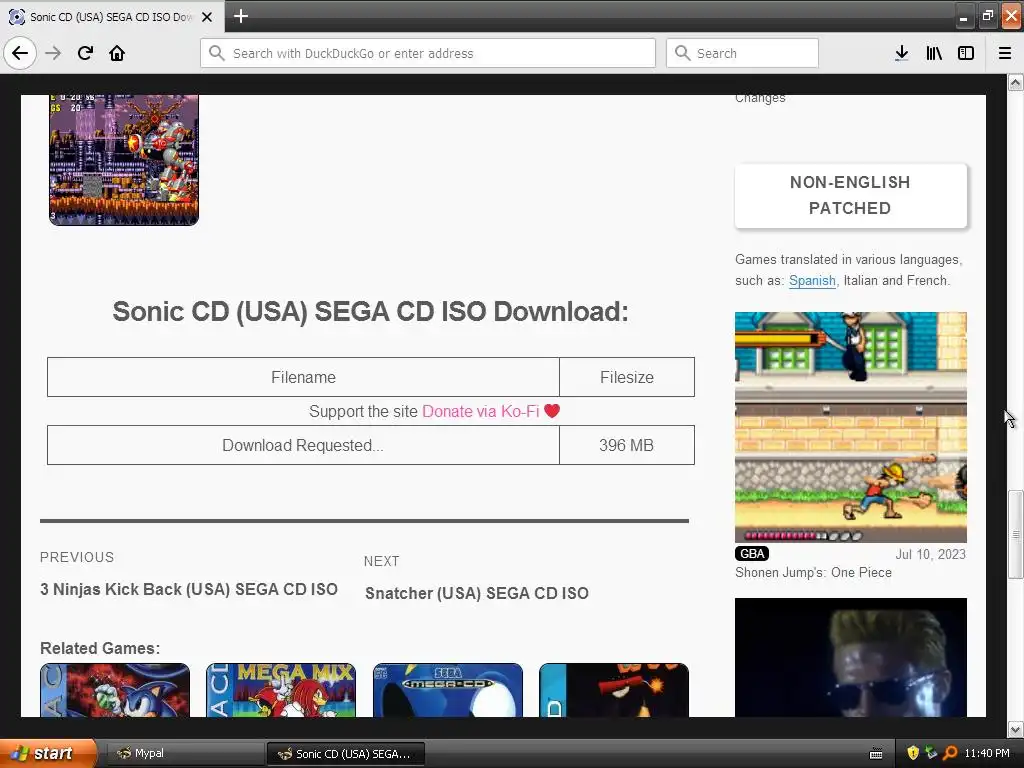
Task: Click the toolbar Search box
Action: point(742,53)
